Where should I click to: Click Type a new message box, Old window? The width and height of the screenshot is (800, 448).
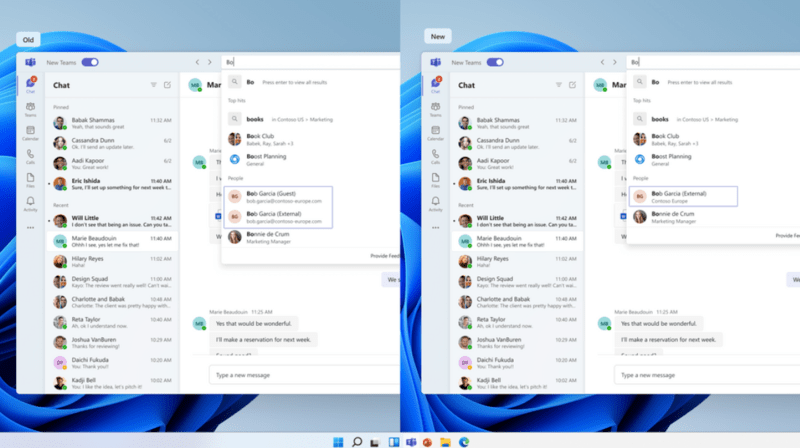(305, 375)
